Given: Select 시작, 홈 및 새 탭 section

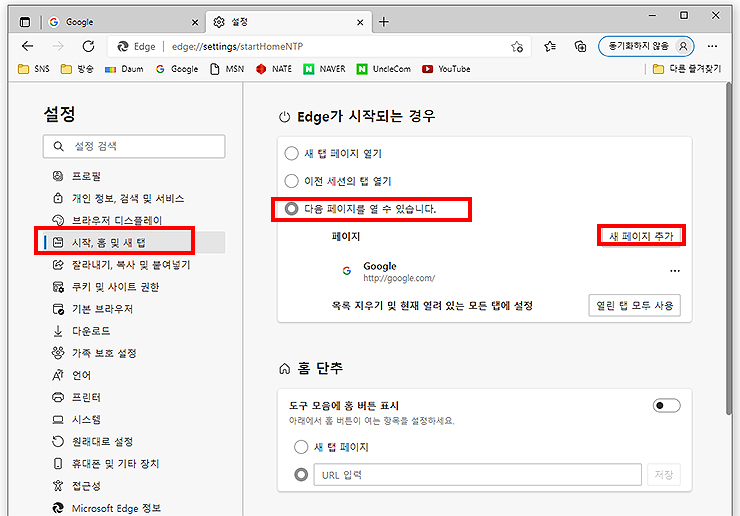Looking at the screenshot, I should [x=134, y=243].
